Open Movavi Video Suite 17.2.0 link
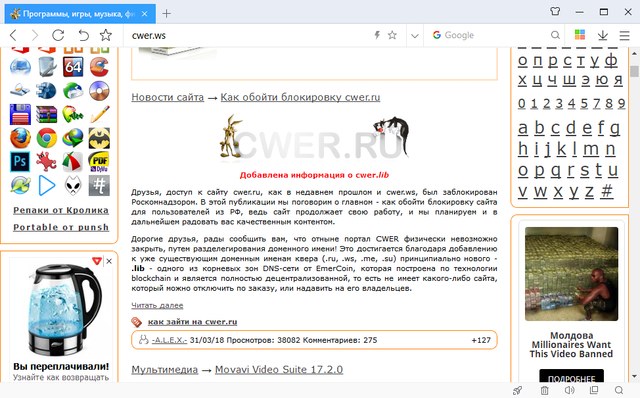 pyautogui.click(x=279, y=370)
